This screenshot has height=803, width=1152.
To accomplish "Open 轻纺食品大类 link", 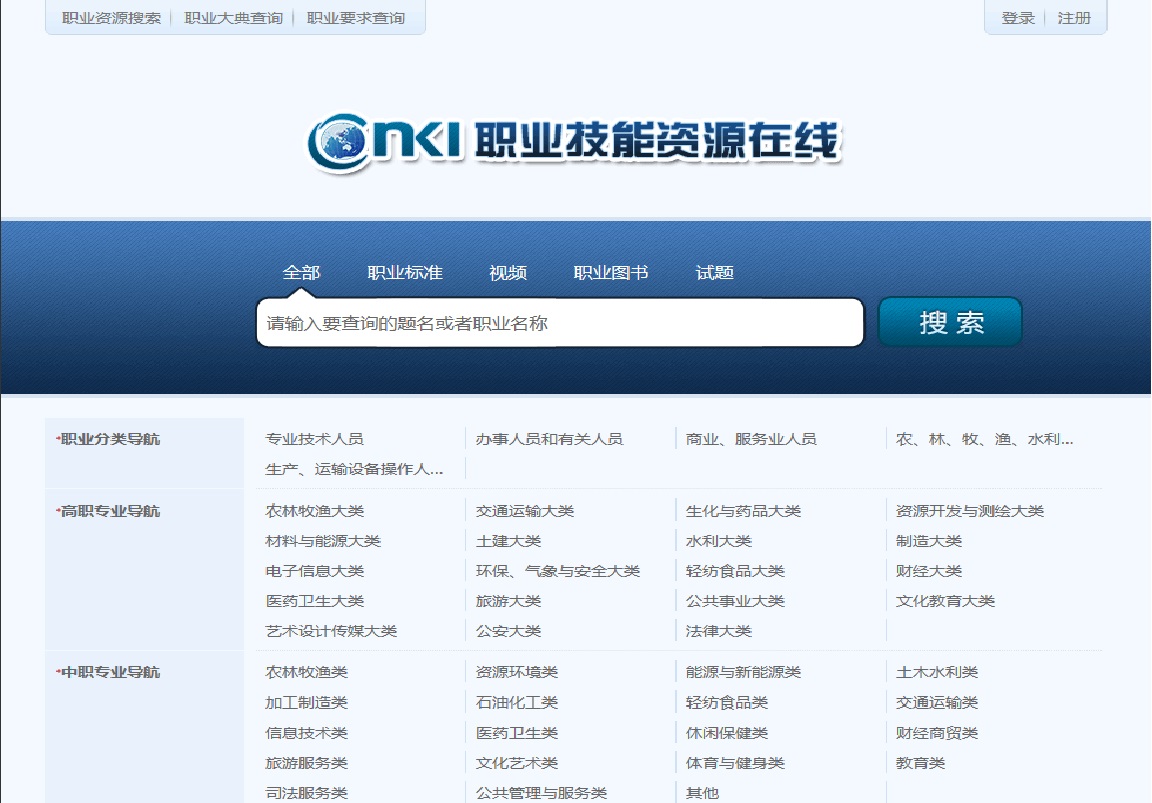I will tap(735, 572).
